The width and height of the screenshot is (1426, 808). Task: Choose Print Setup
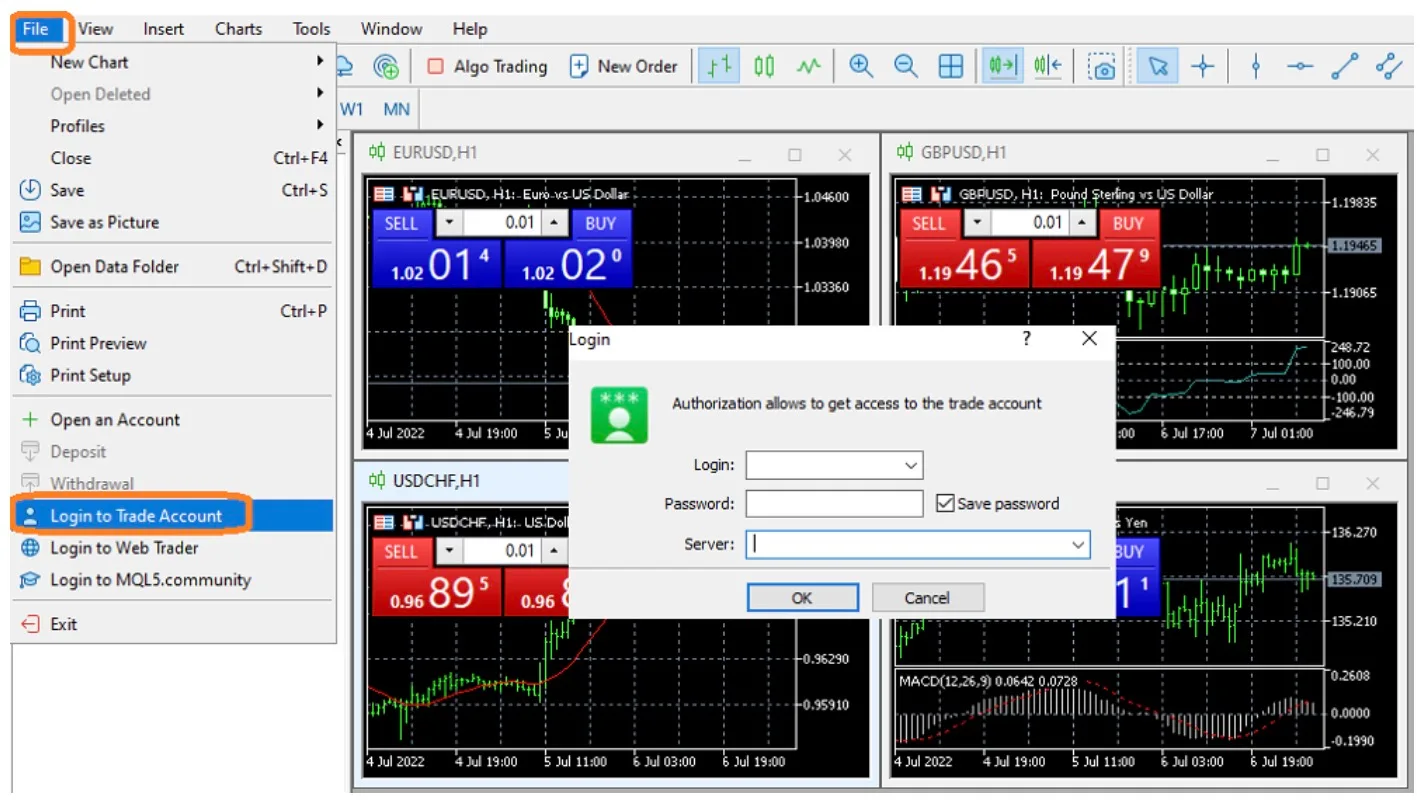174,375
